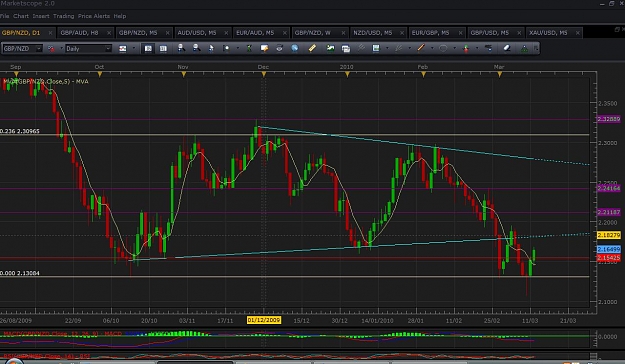Viewport: 625px width, 364px height.
Task: Toggle the first highlighted chart view button
Action: pyautogui.click(x=148, y=49)
